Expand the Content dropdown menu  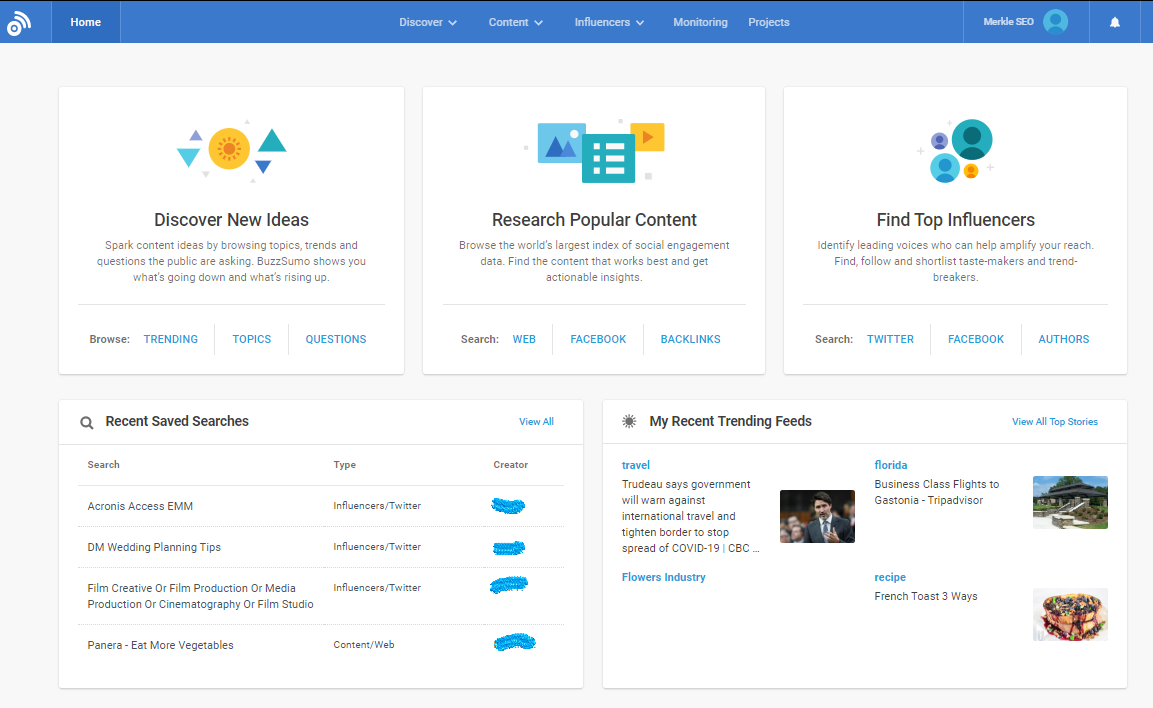click(516, 22)
